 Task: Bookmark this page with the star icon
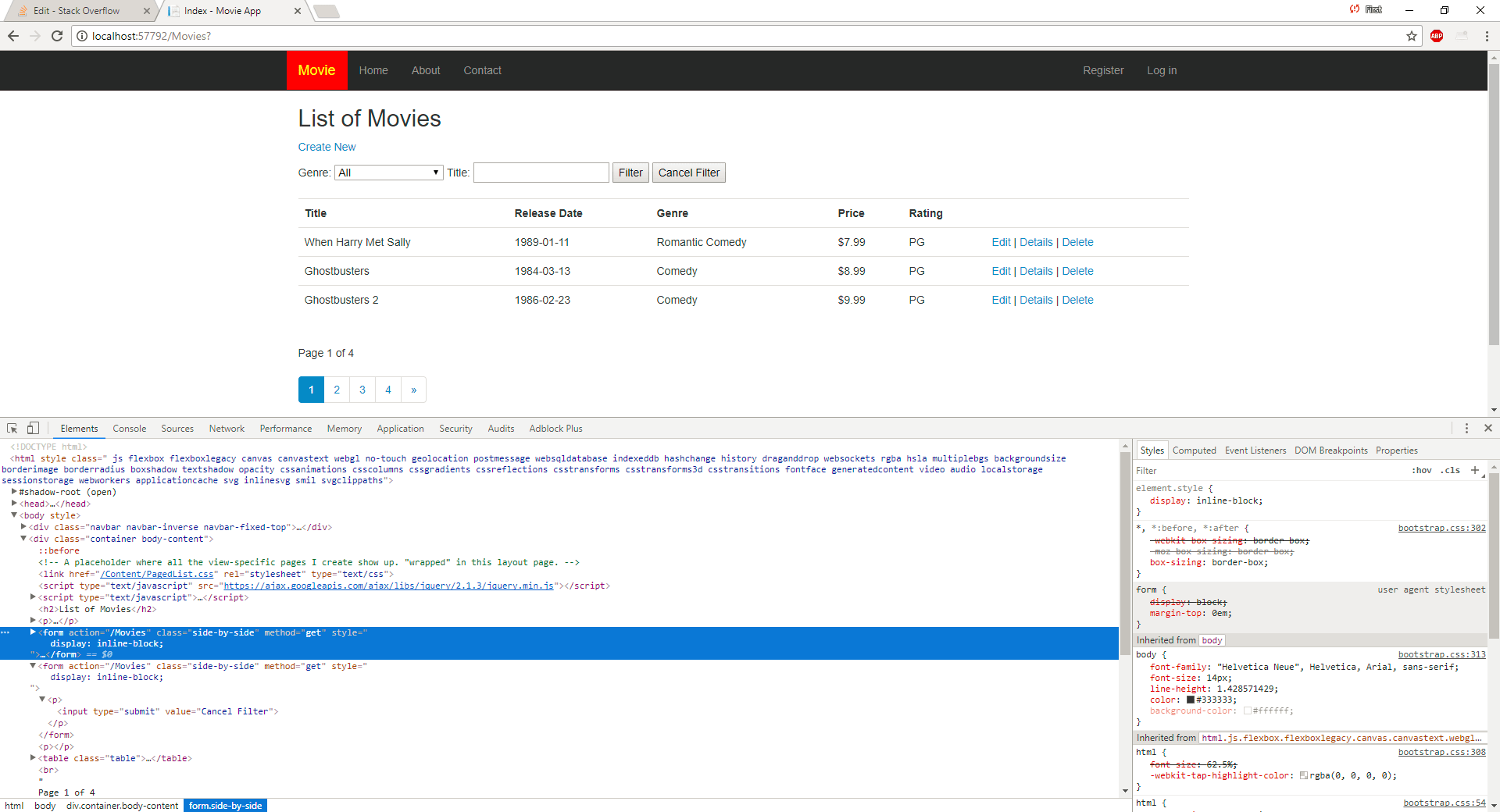click(x=1412, y=36)
